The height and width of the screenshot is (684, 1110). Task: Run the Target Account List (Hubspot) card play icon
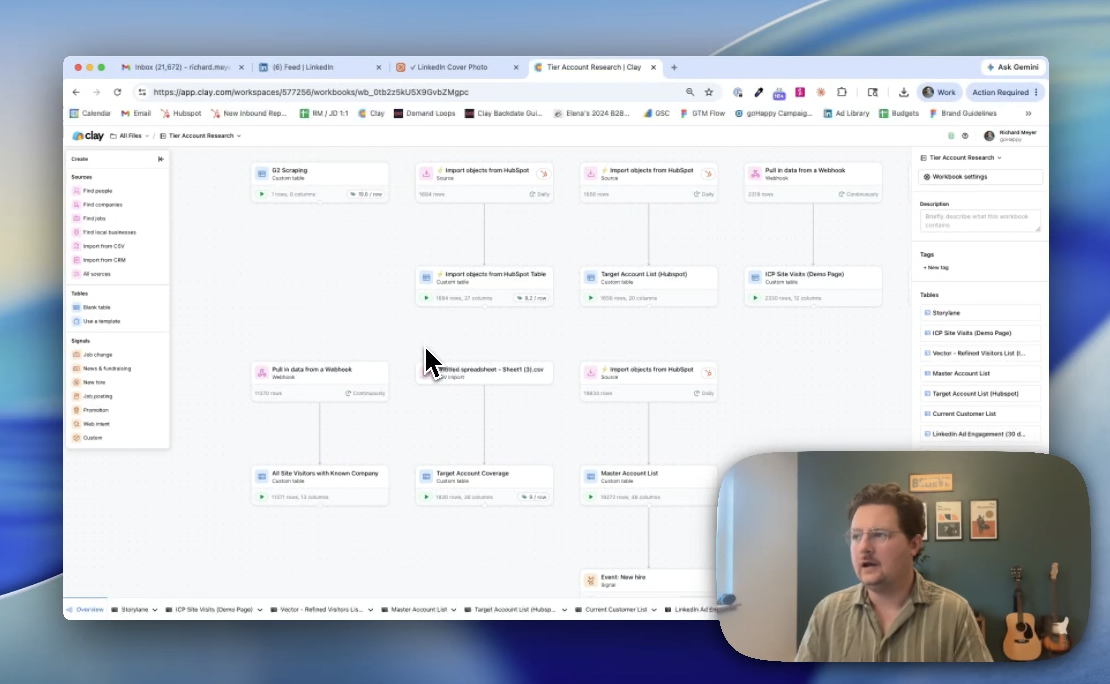pyautogui.click(x=590, y=298)
